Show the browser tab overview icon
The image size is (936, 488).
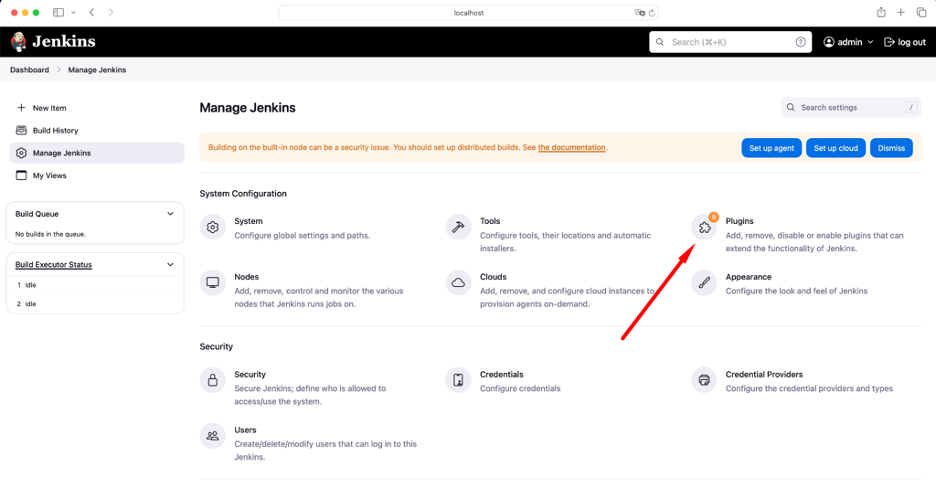(921, 13)
